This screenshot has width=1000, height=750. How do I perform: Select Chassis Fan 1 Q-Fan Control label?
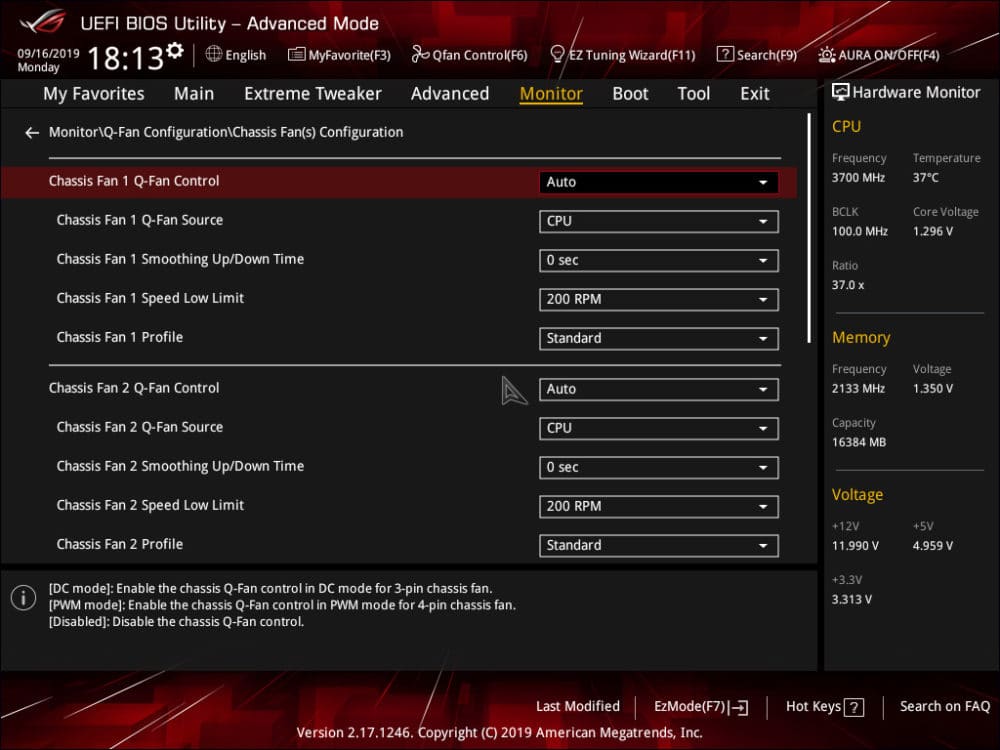click(x=134, y=181)
